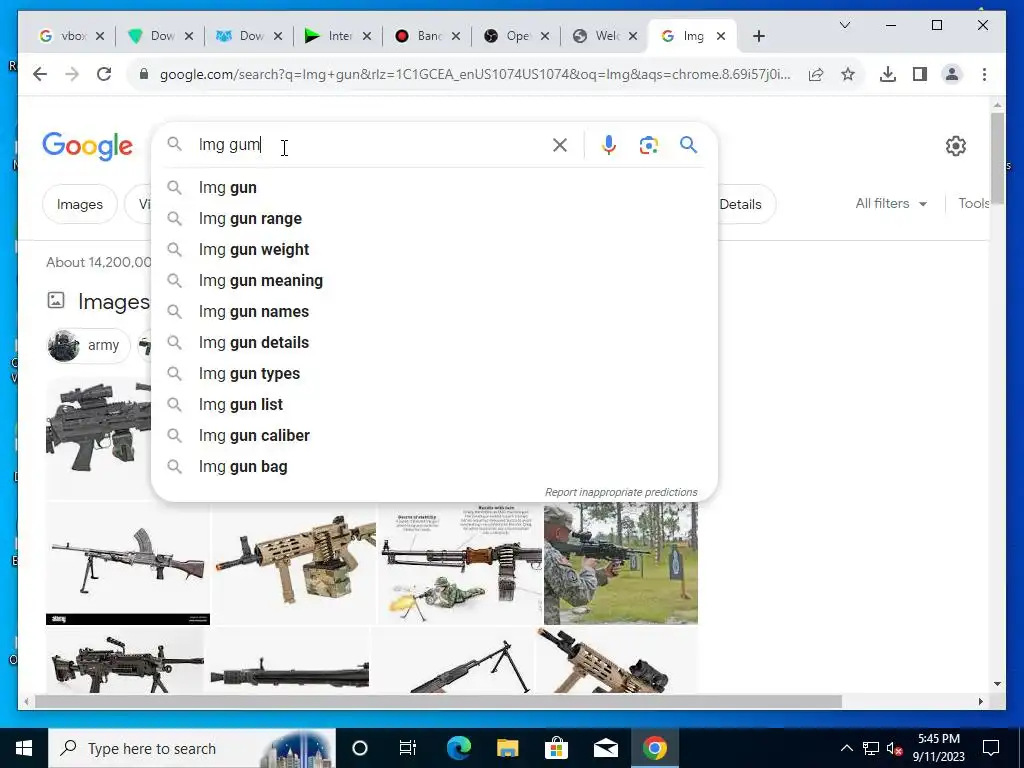Image resolution: width=1024 pixels, height=768 pixels.
Task: Go to the Google logo homepage
Action: click(88, 146)
